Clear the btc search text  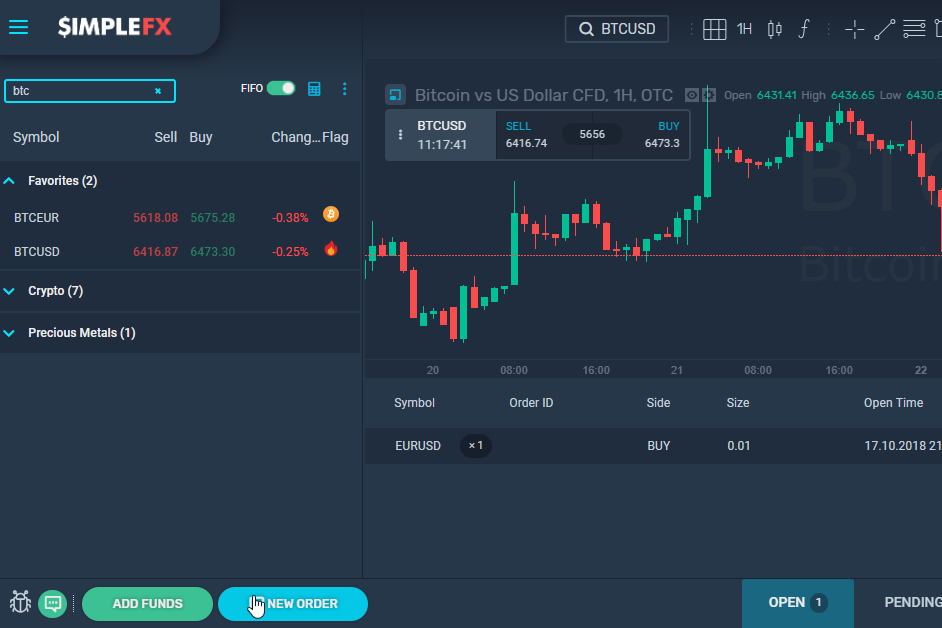coord(158,91)
